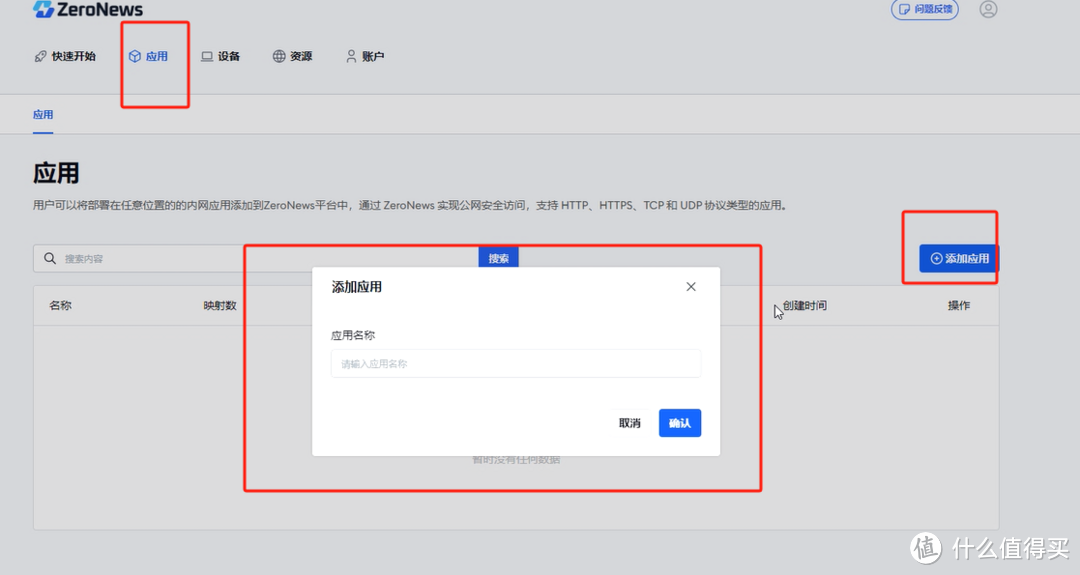Click the 请输入应用名称 input field
This screenshot has height=575, width=1080.
pyautogui.click(x=516, y=364)
